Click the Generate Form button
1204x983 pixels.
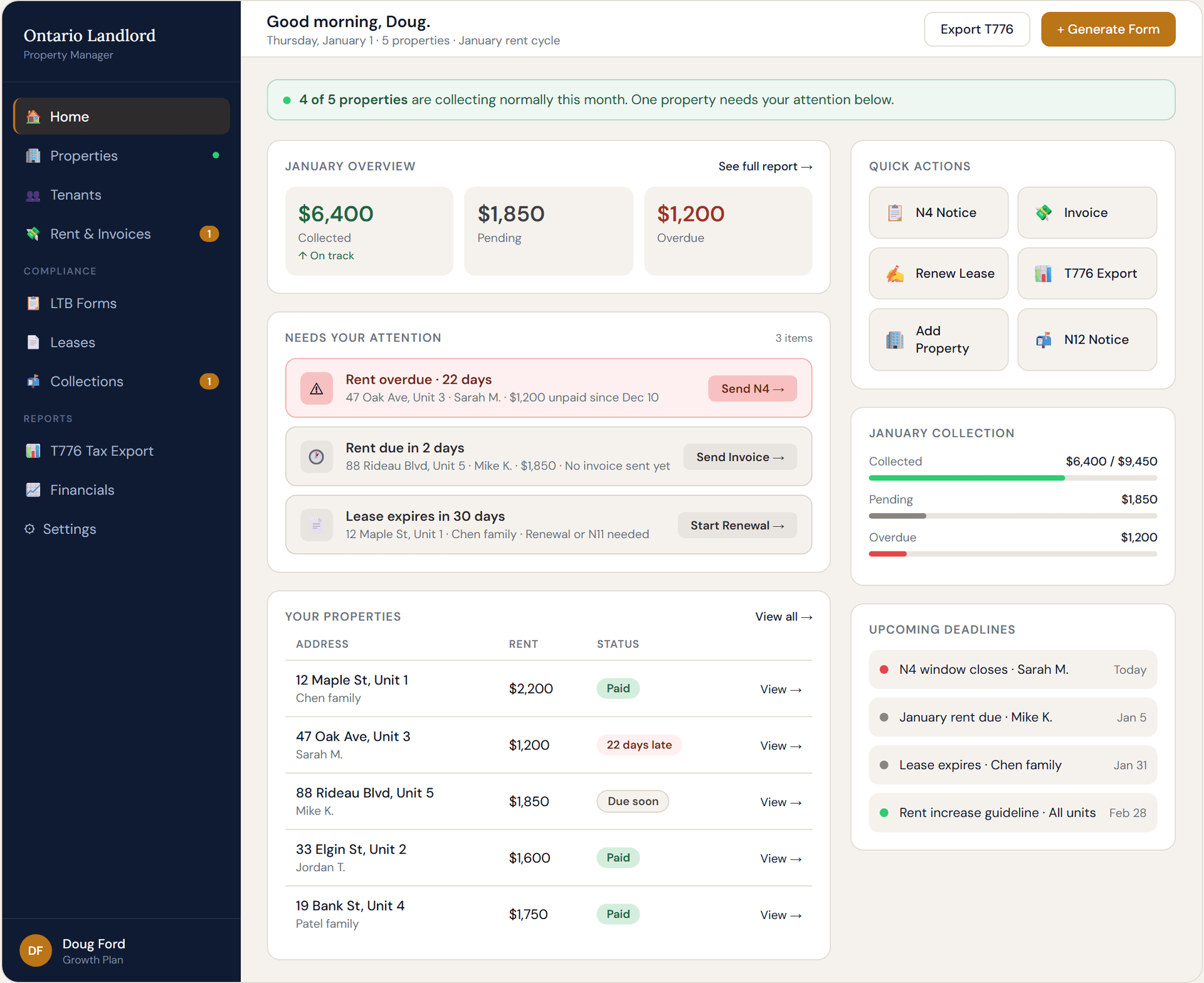point(1107,29)
